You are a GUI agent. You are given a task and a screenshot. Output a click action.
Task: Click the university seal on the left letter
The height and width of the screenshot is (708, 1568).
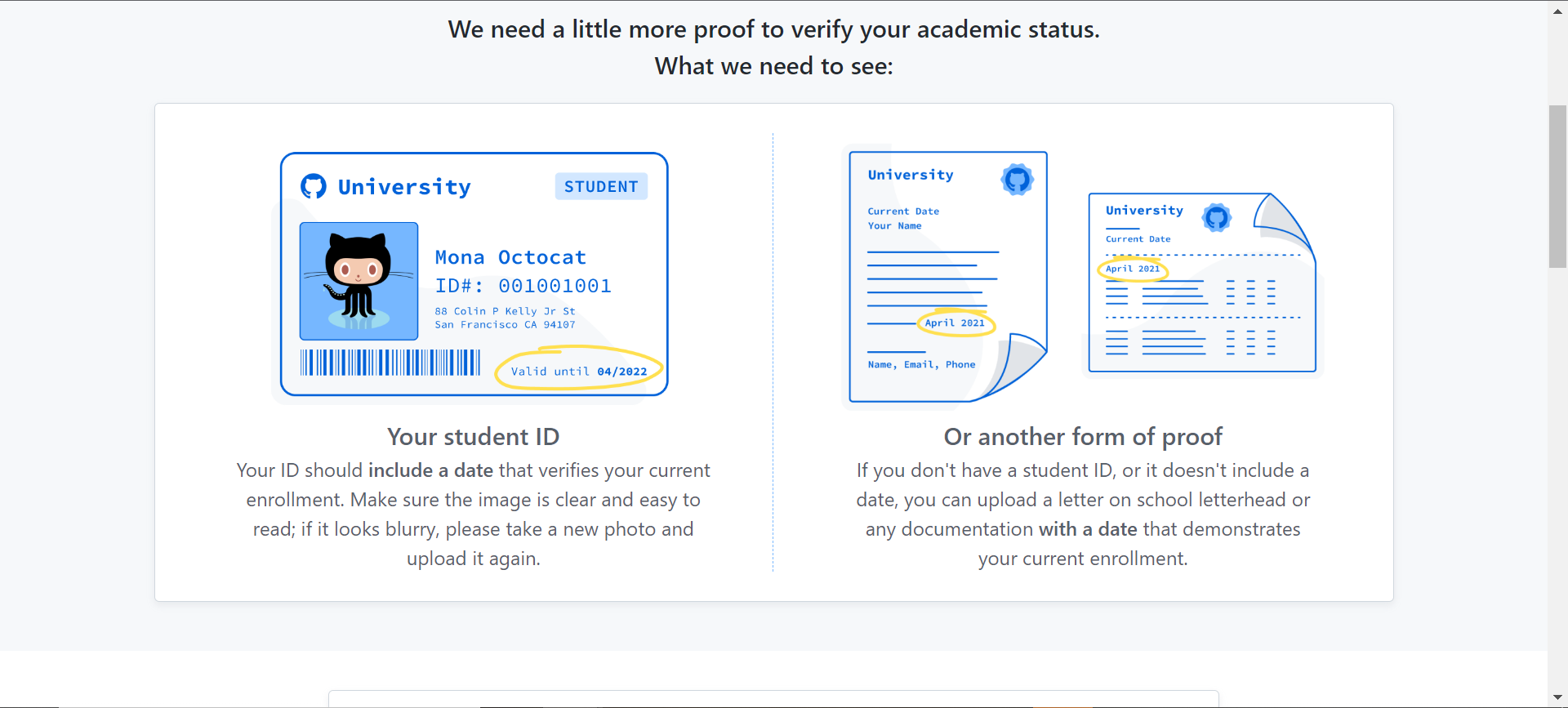click(x=1018, y=180)
